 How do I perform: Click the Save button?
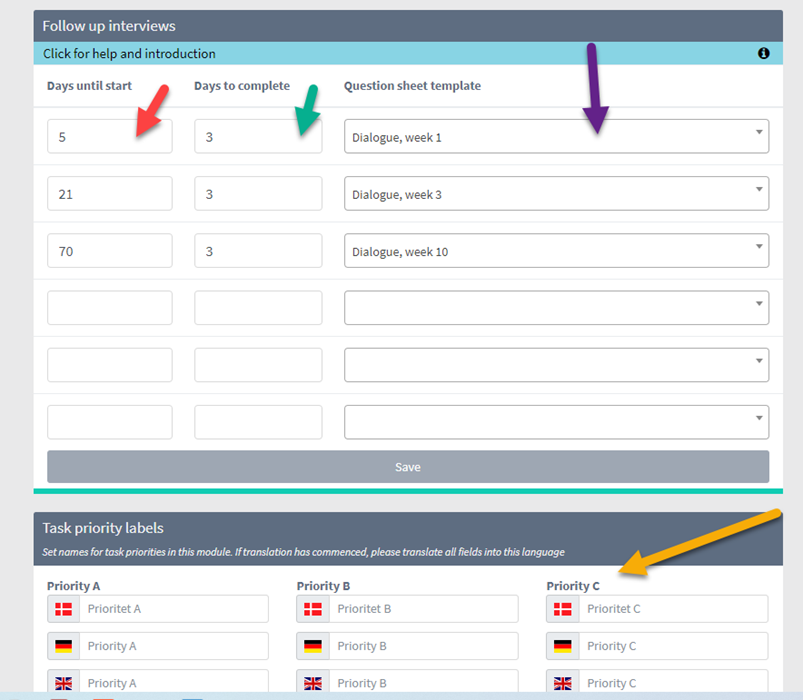[x=407, y=466]
